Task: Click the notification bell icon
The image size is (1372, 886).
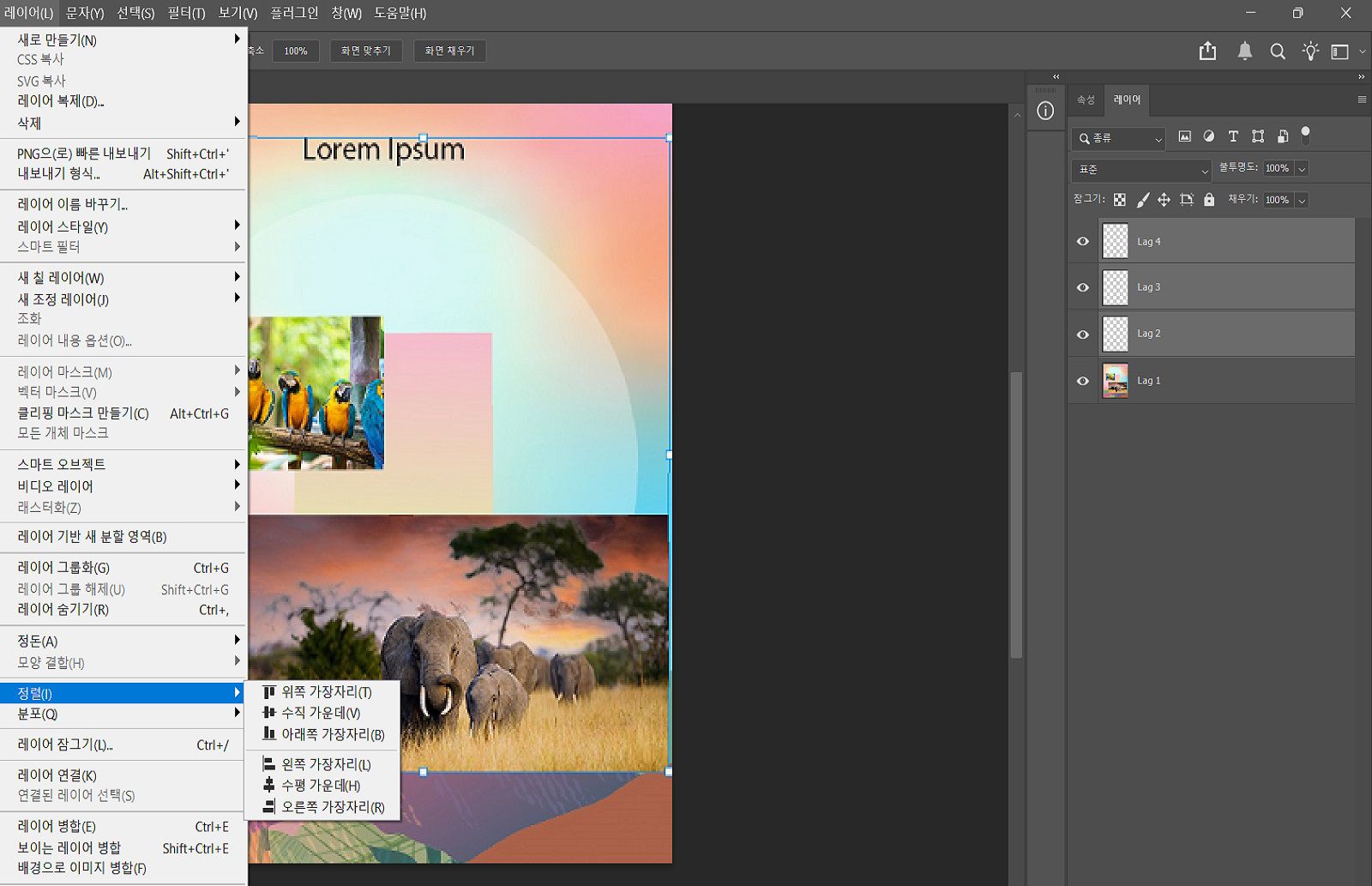Action: pyautogui.click(x=1244, y=51)
